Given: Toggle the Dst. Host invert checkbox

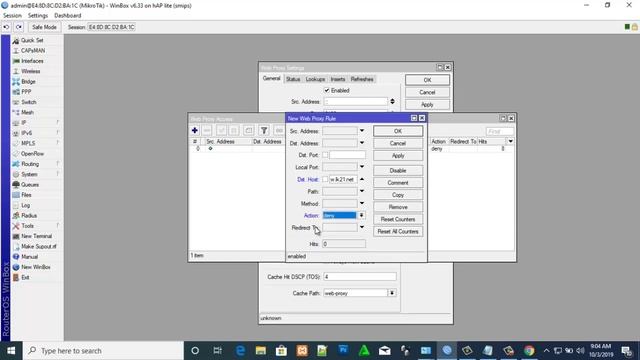Looking at the screenshot, I should click(325, 179).
